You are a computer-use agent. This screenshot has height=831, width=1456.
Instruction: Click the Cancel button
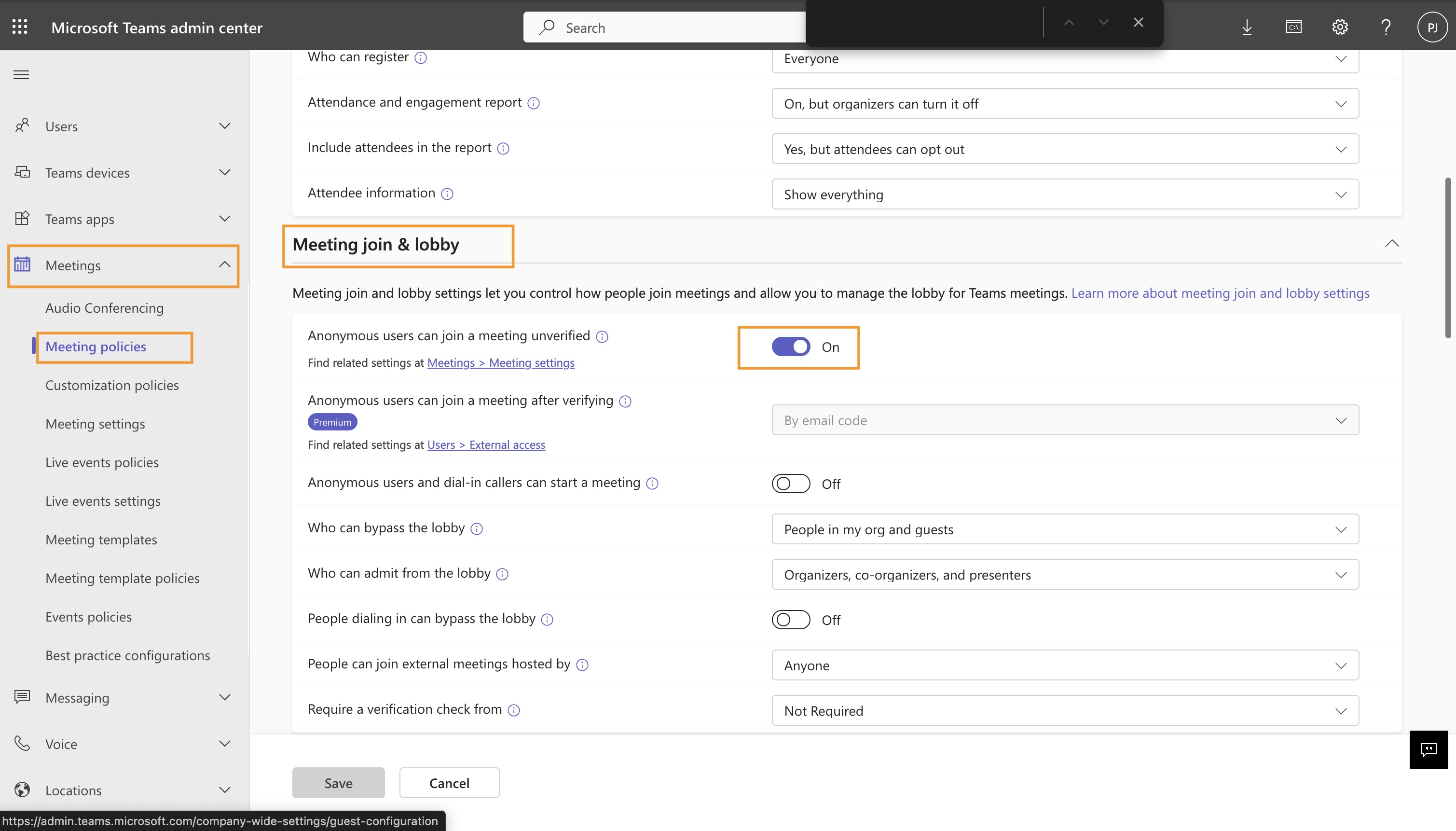tap(449, 782)
